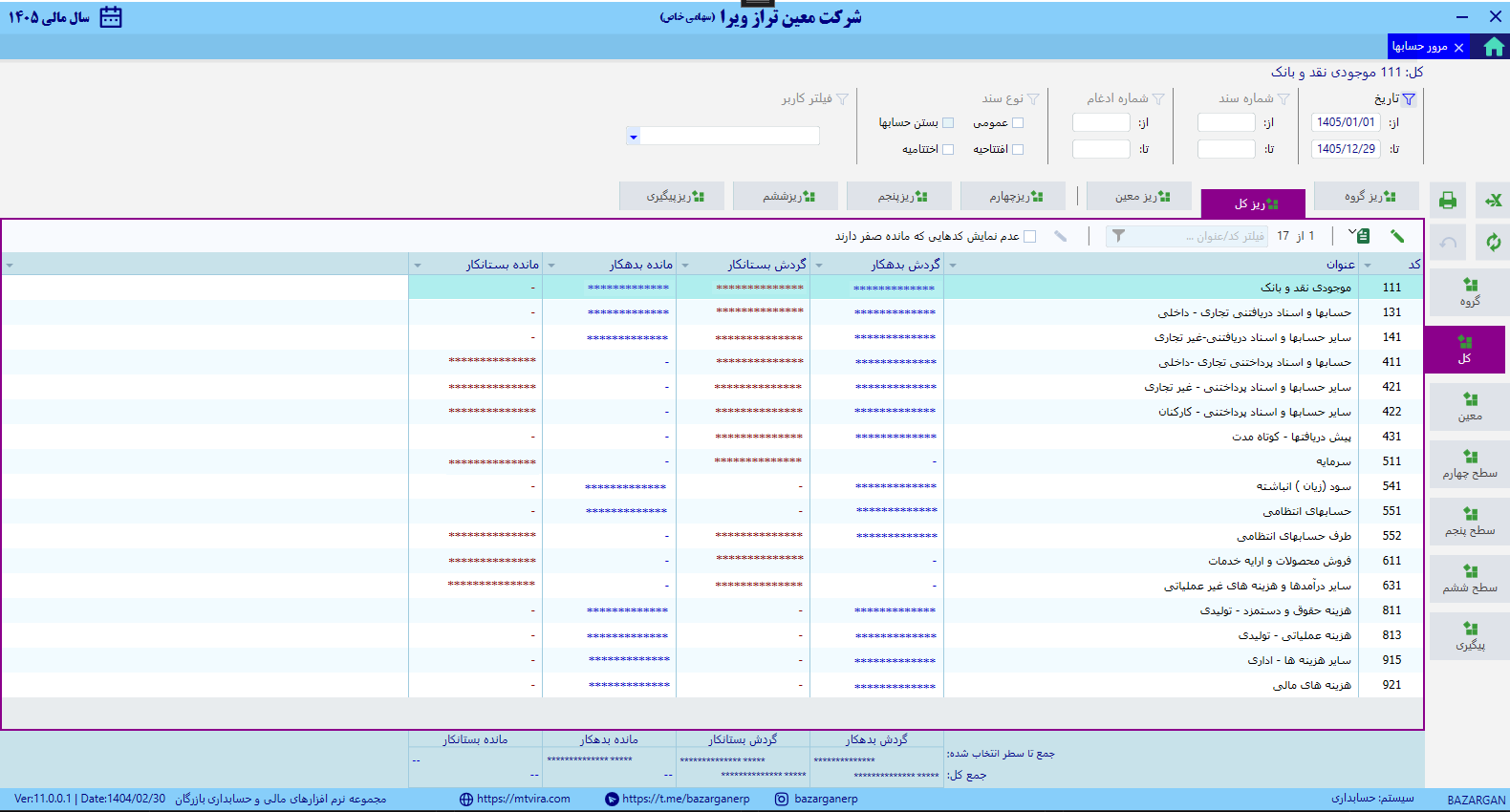Enable hiding codes with zero balance

1030,236
